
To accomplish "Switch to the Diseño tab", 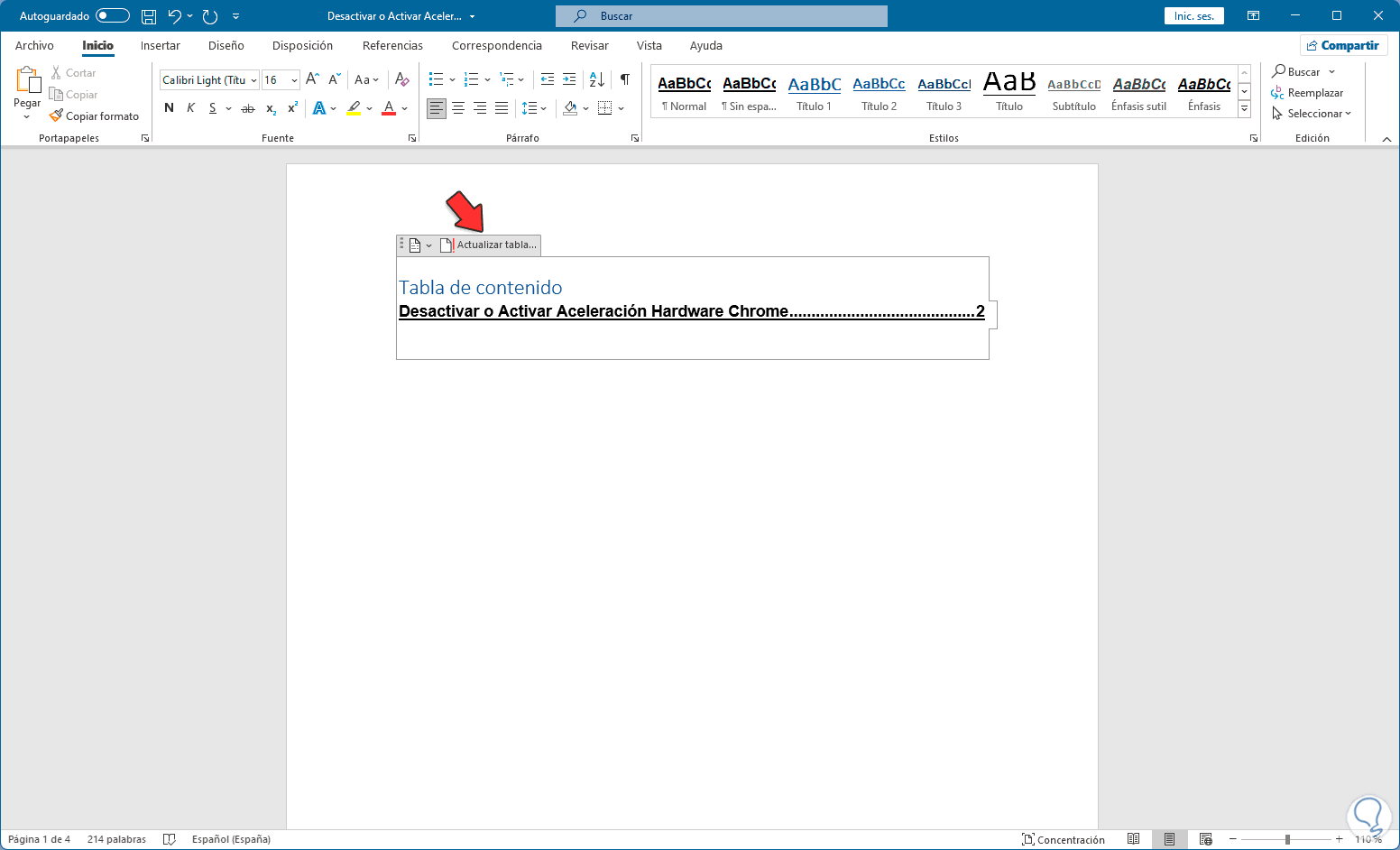I will 226,45.
